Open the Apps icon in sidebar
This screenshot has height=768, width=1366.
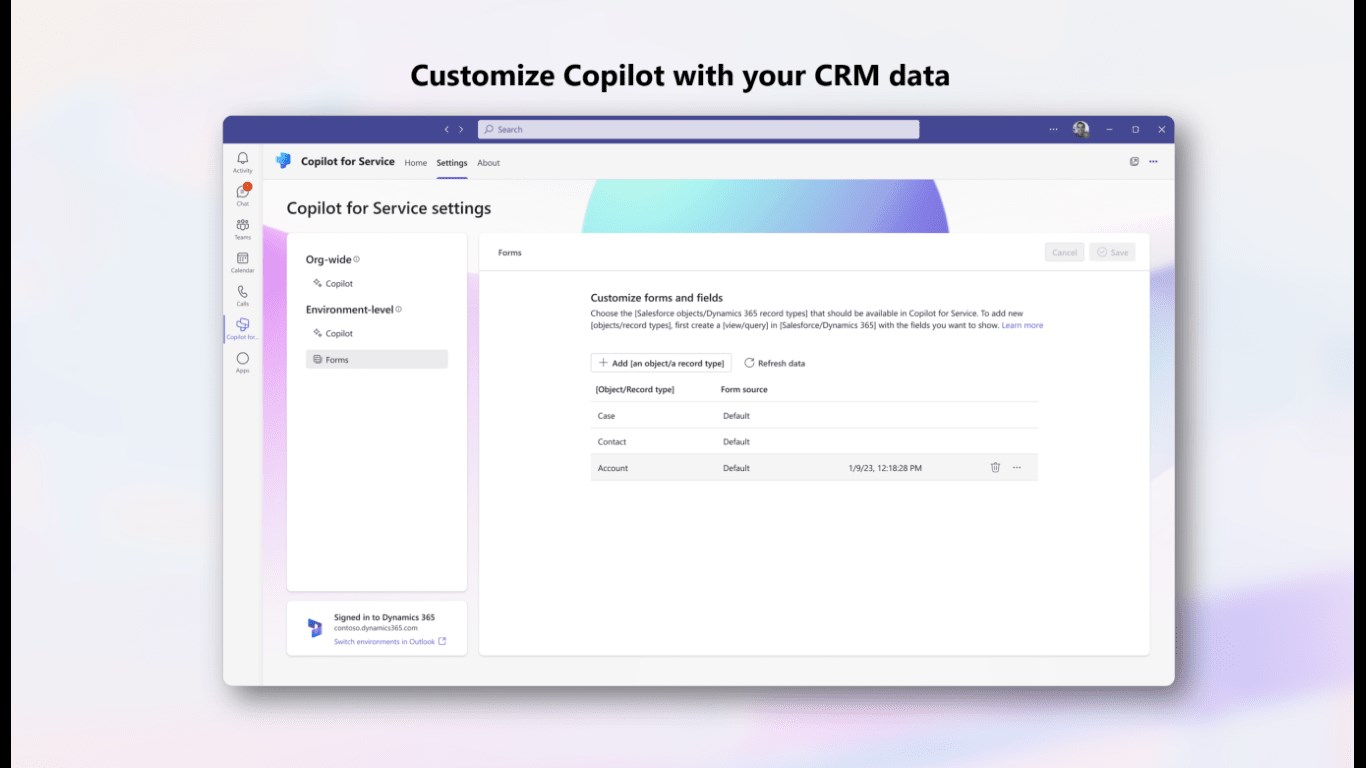coord(242,362)
